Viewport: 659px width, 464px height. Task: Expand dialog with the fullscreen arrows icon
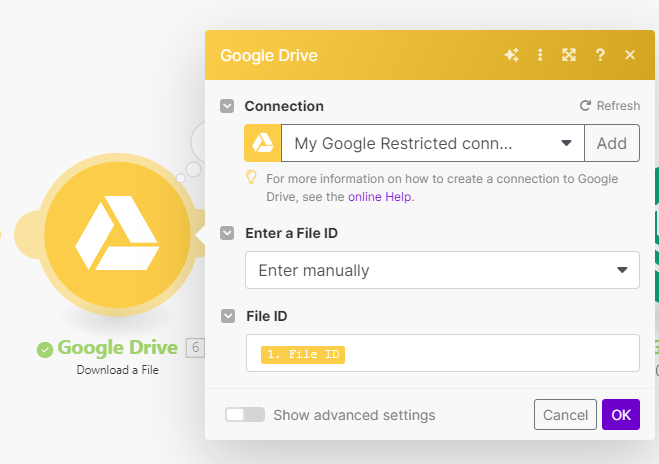click(x=569, y=55)
